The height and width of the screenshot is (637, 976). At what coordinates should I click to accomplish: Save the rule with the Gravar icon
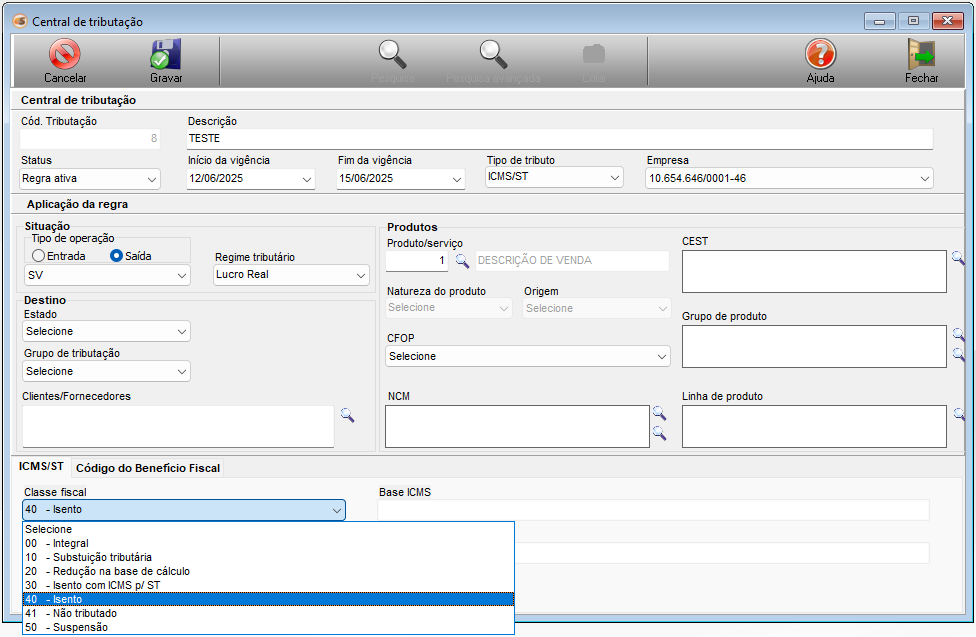click(166, 58)
